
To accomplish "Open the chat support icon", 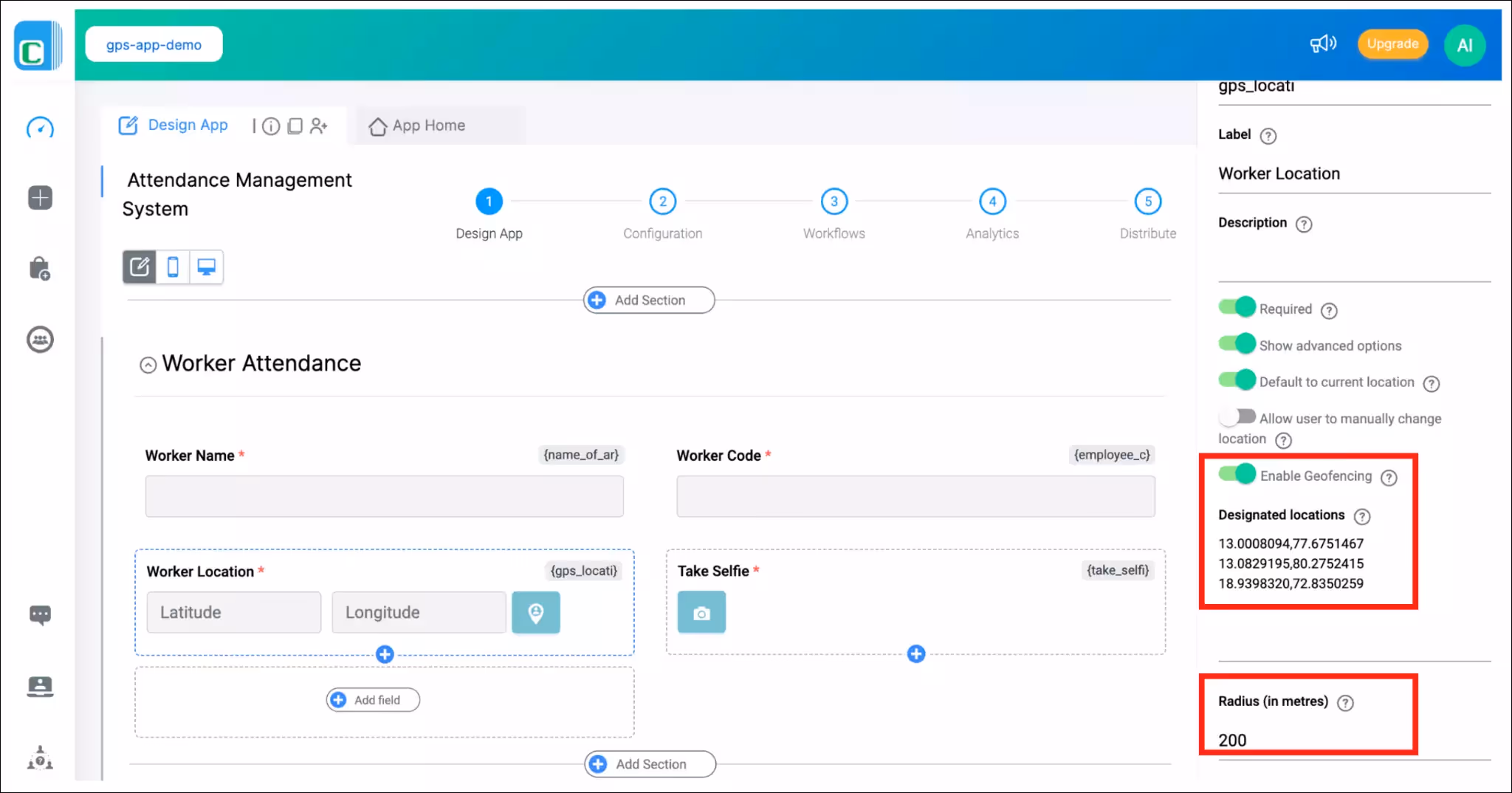I will point(40,614).
